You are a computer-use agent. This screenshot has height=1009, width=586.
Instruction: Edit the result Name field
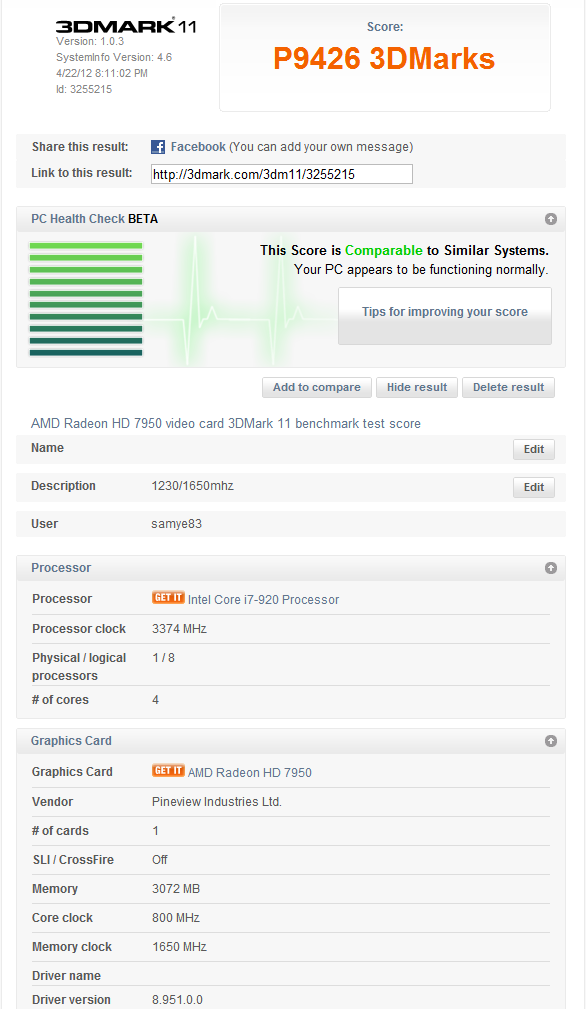click(x=534, y=449)
